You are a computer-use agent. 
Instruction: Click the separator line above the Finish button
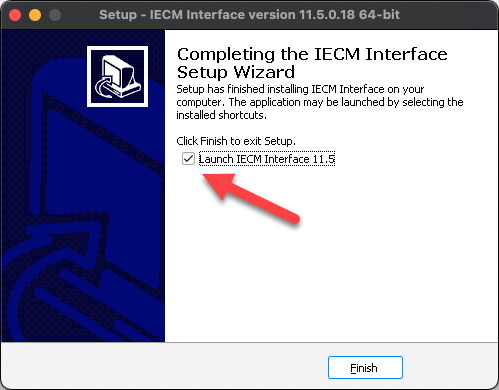[249, 342]
